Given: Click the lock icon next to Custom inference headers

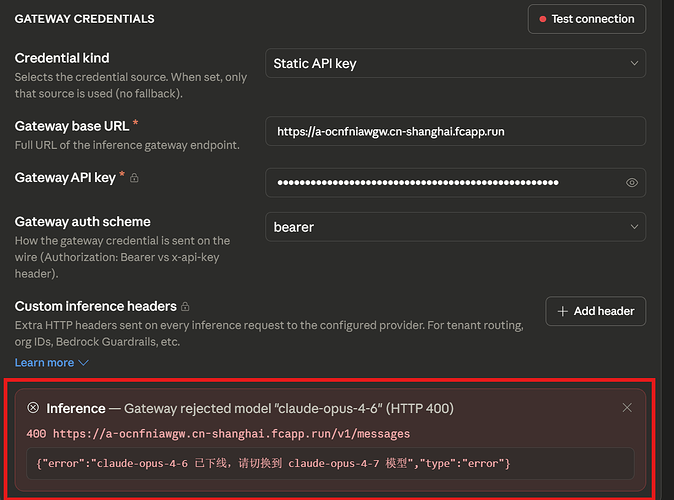Looking at the screenshot, I should pyautogui.click(x=185, y=306).
